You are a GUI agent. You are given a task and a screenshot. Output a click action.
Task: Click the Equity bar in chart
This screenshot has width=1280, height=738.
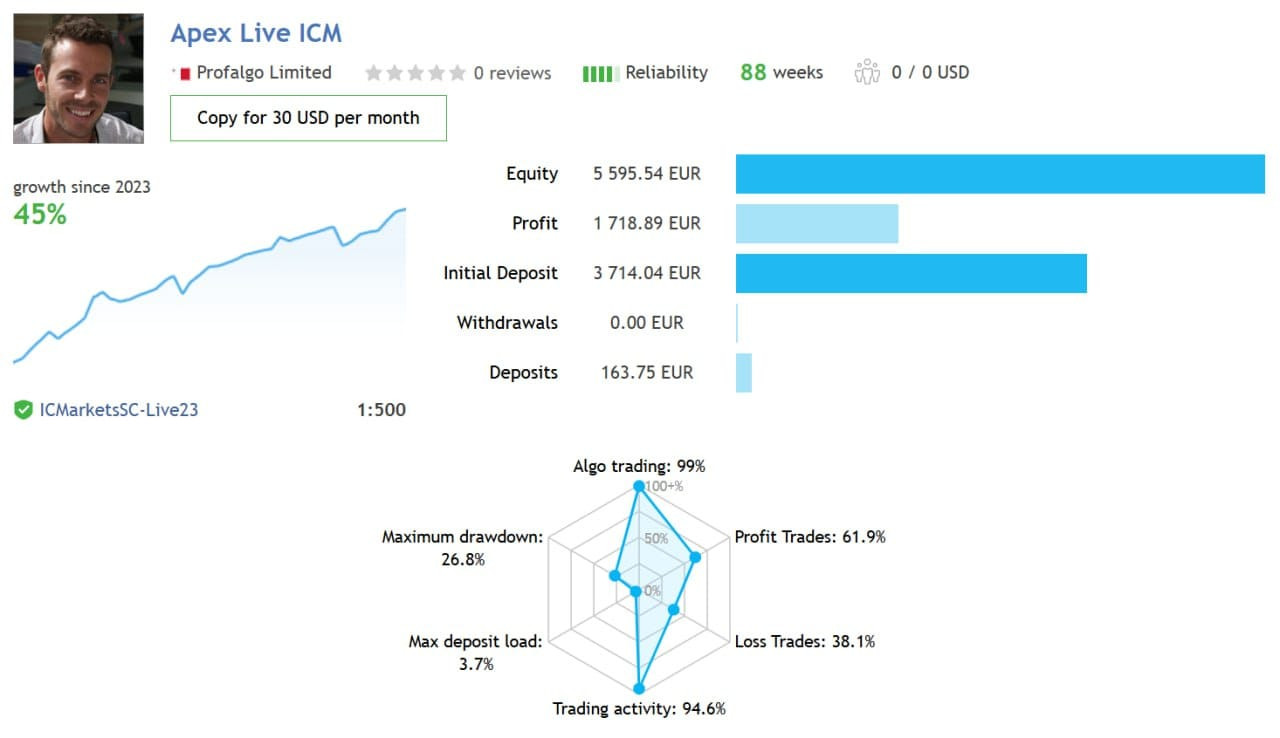pyautogui.click(x=1000, y=174)
